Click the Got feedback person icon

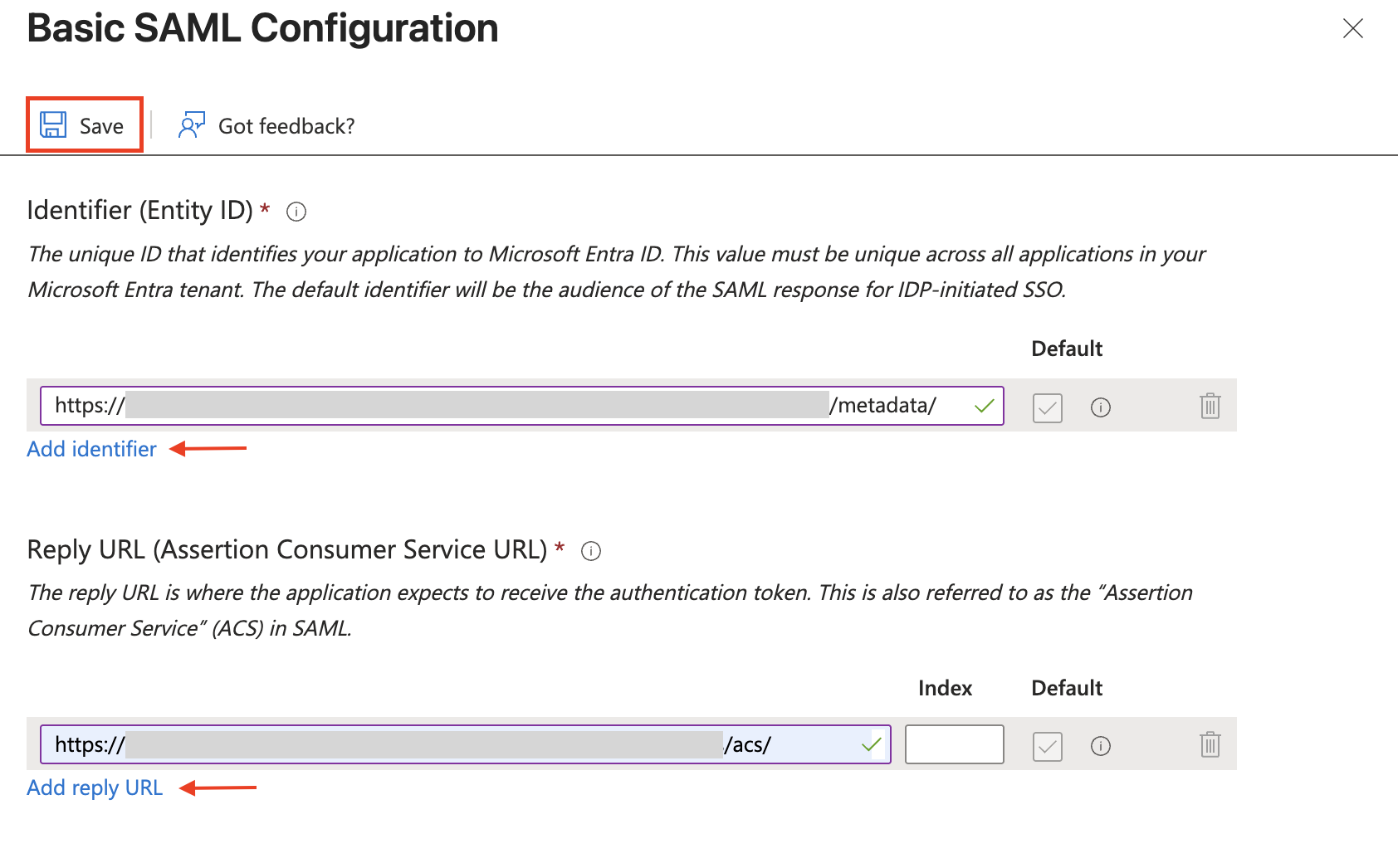click(192, 125)
